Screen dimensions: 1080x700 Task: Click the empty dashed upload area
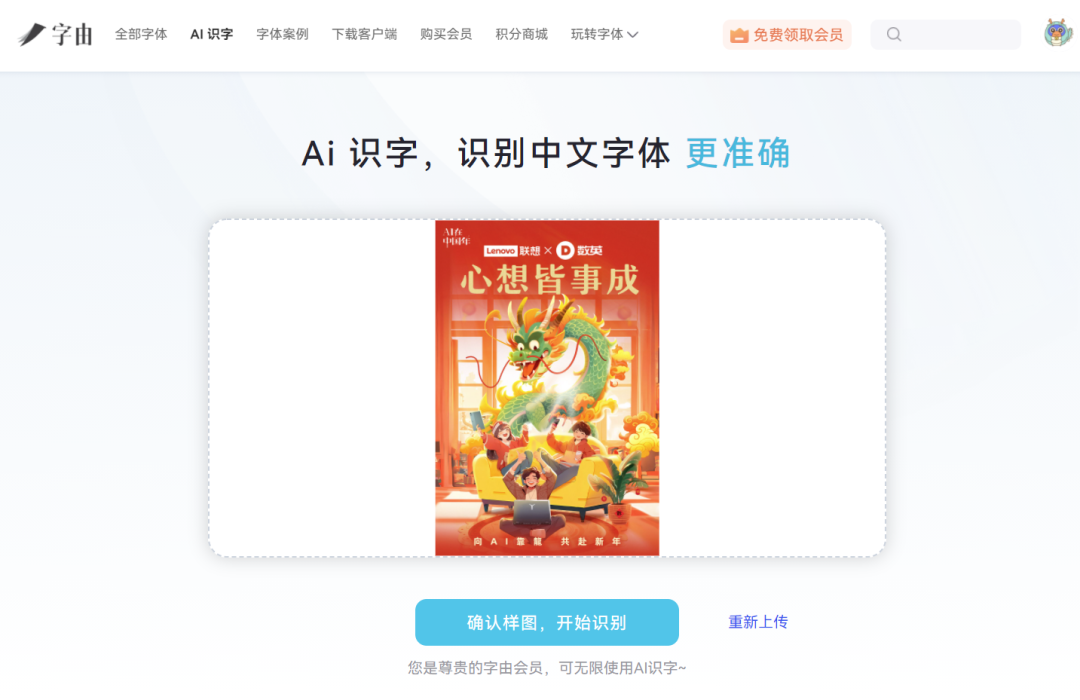point(771,388)
